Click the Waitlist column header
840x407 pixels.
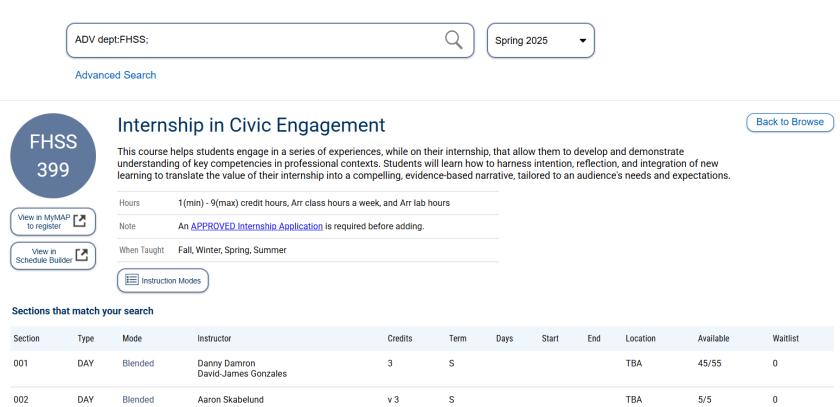[788, 339]
